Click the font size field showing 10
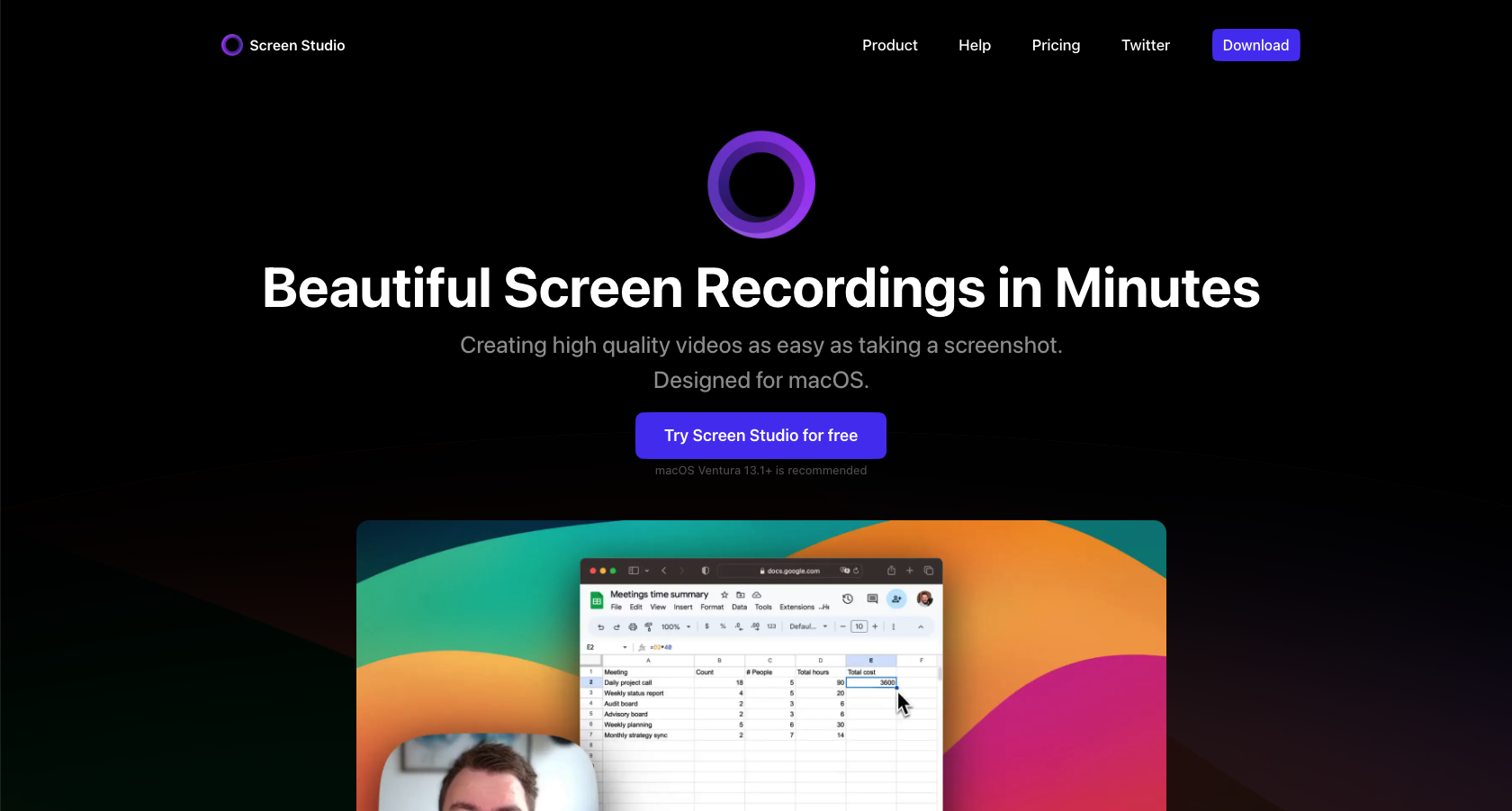 point(859,626)
